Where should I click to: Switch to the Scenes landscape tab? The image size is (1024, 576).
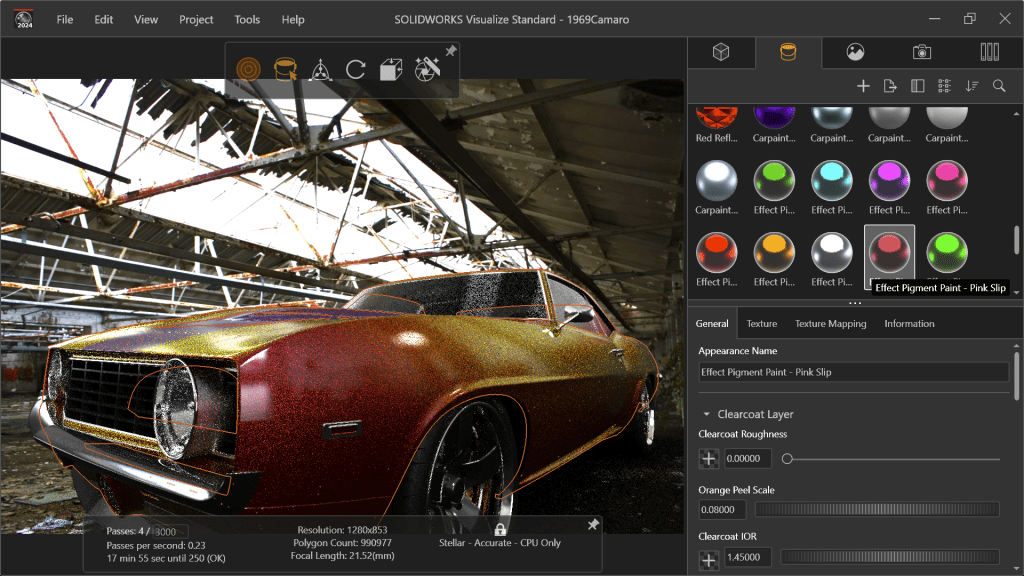[855, 52]
